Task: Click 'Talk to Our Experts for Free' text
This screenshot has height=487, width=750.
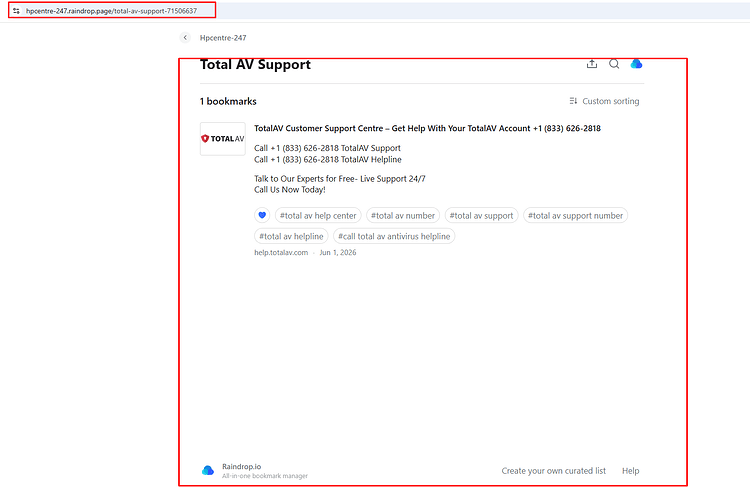Action: click(305, 178)
